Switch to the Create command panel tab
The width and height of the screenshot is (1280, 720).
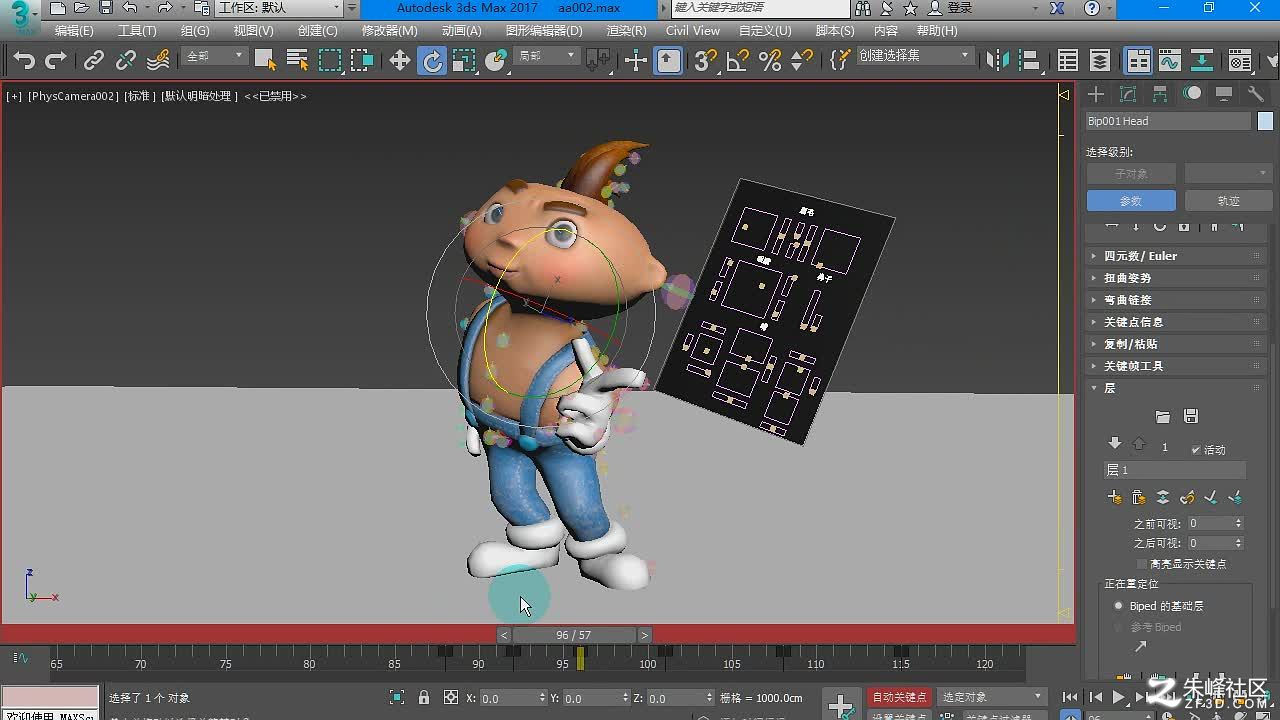[1096, 94]
